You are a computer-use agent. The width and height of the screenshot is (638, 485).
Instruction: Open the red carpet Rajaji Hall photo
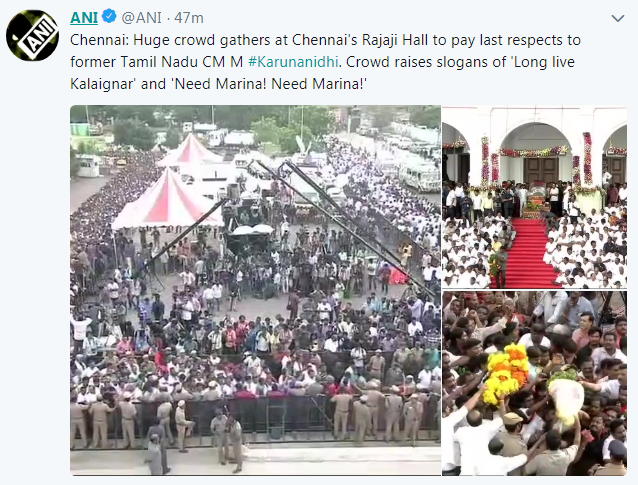click(534, 197)
